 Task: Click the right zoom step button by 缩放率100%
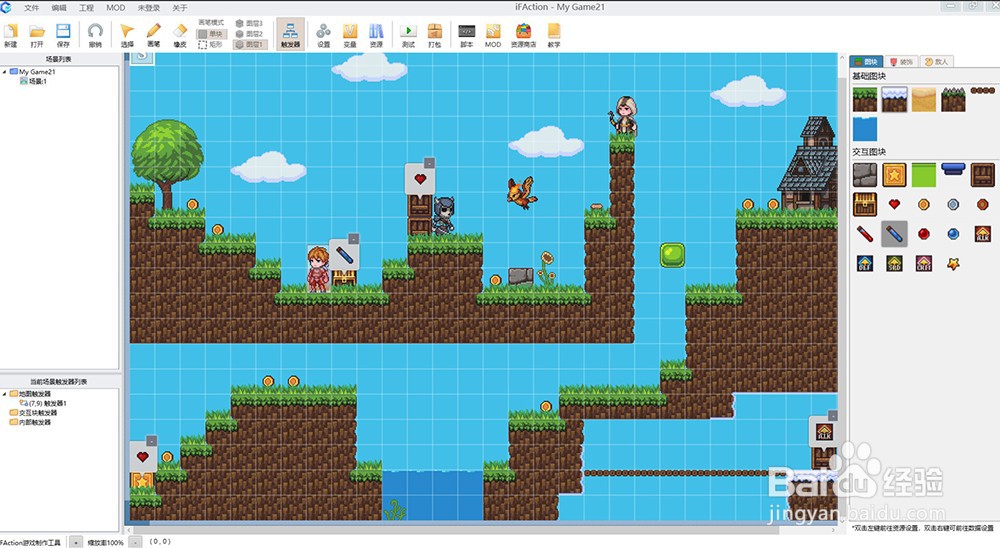pos(135,542)
